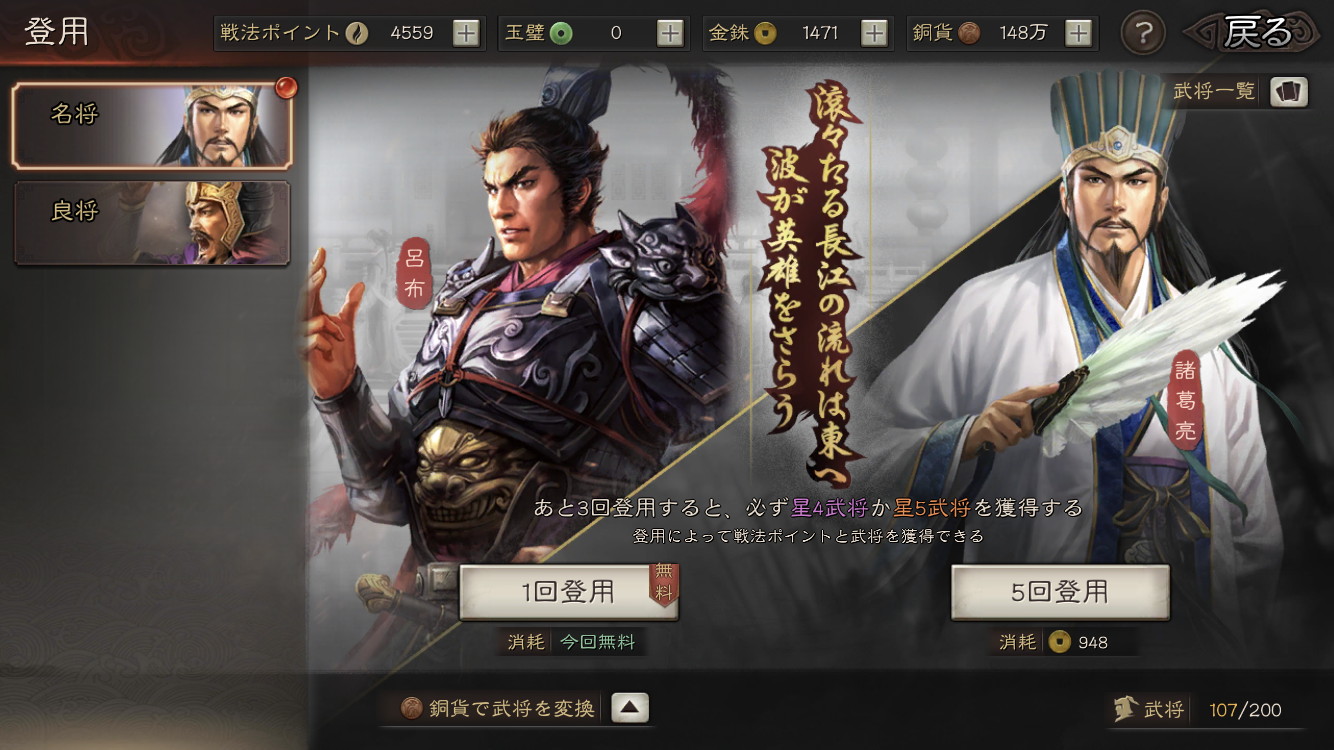Image resolution: width=1334 pixels, height=750 pixels.
Task: Click the plus icon beside 銅貨
Action: tap(1078, 33)
